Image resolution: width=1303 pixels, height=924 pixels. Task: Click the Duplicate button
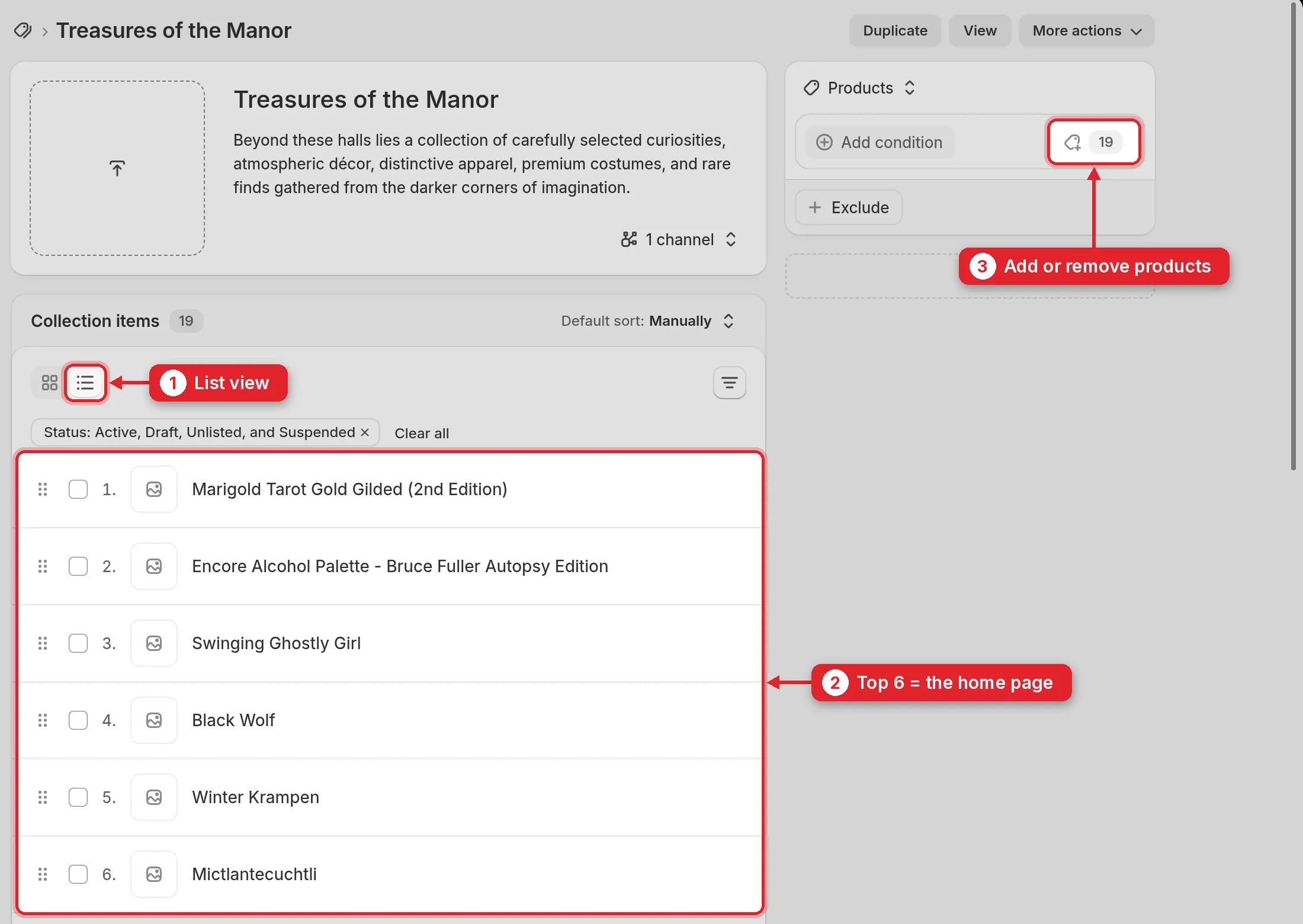[895, 31]
